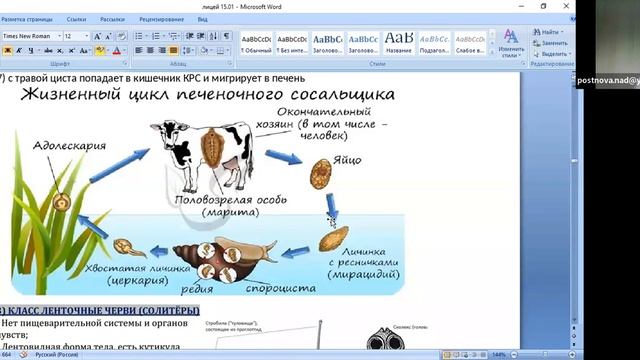Click the Изменить стили icon

click(x=511, y=43)
